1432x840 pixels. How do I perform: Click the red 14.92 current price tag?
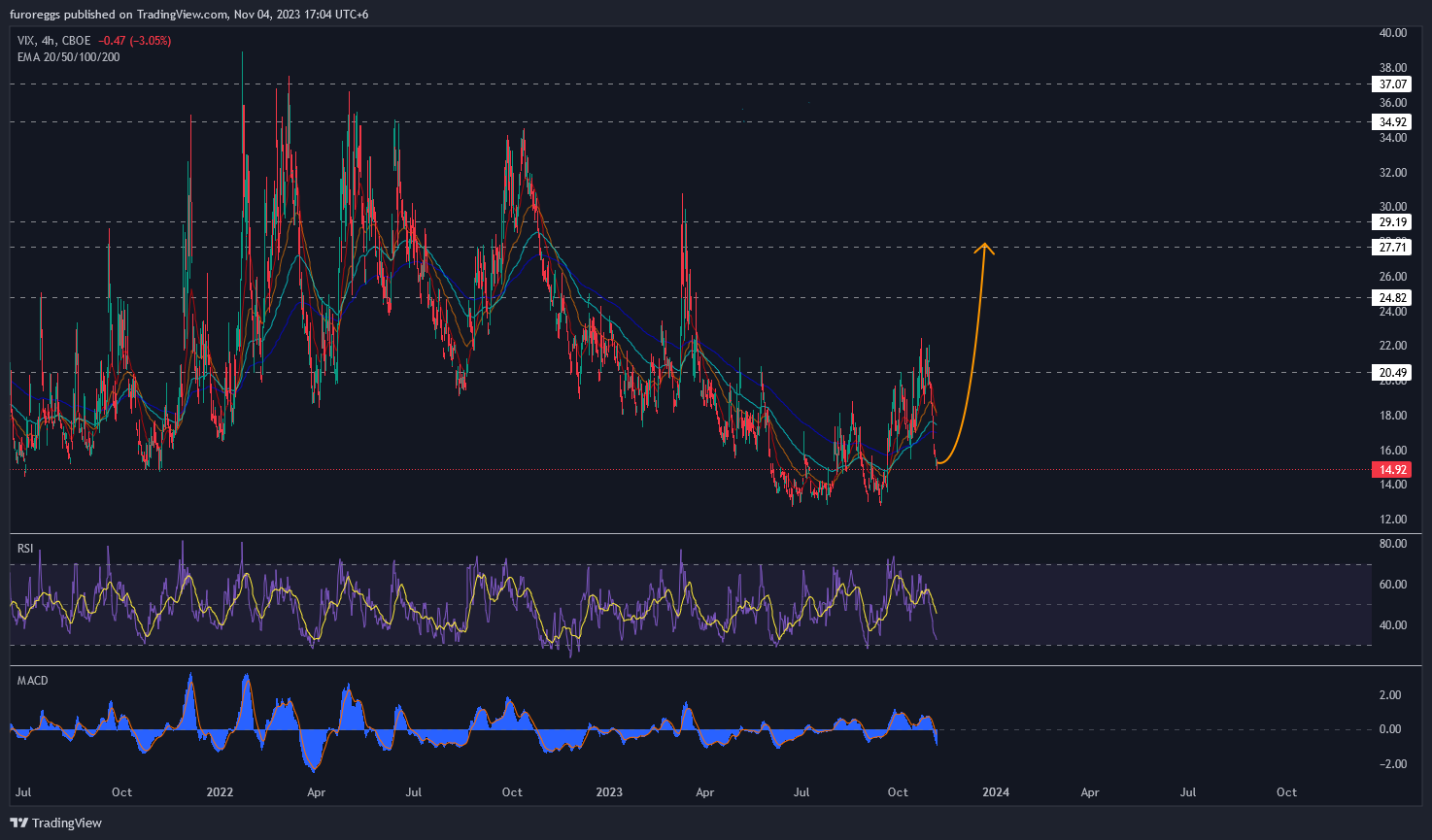pyautogui.click(x=1390, y=470)
